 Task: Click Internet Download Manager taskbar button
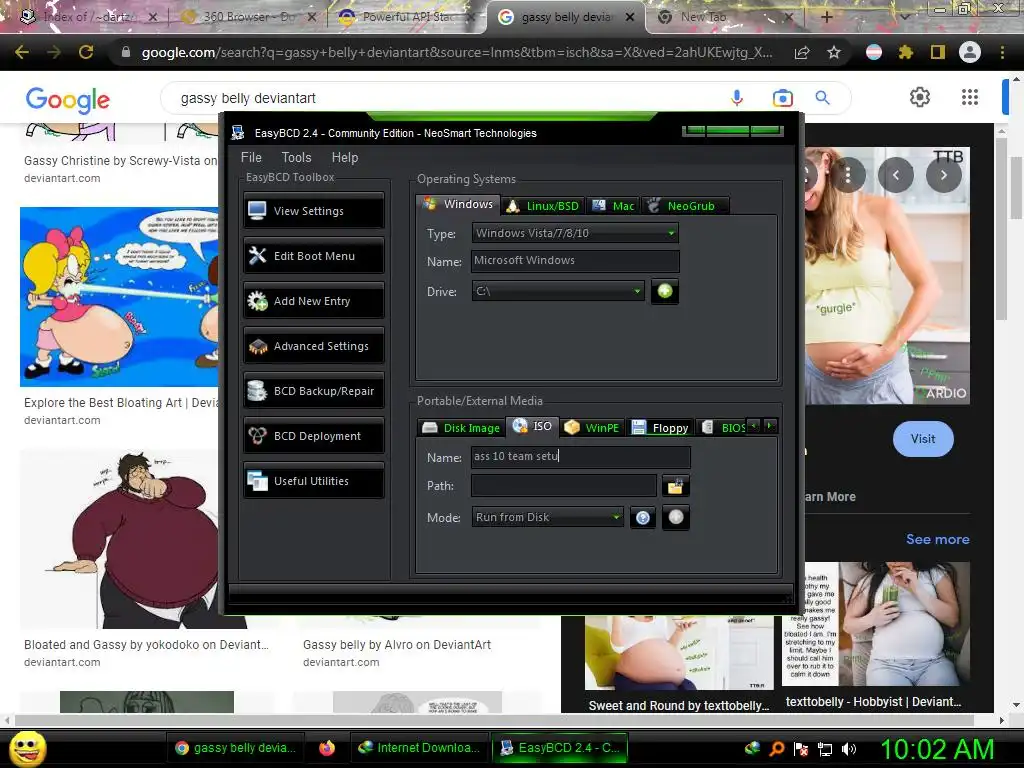click(x=419, y=748)
